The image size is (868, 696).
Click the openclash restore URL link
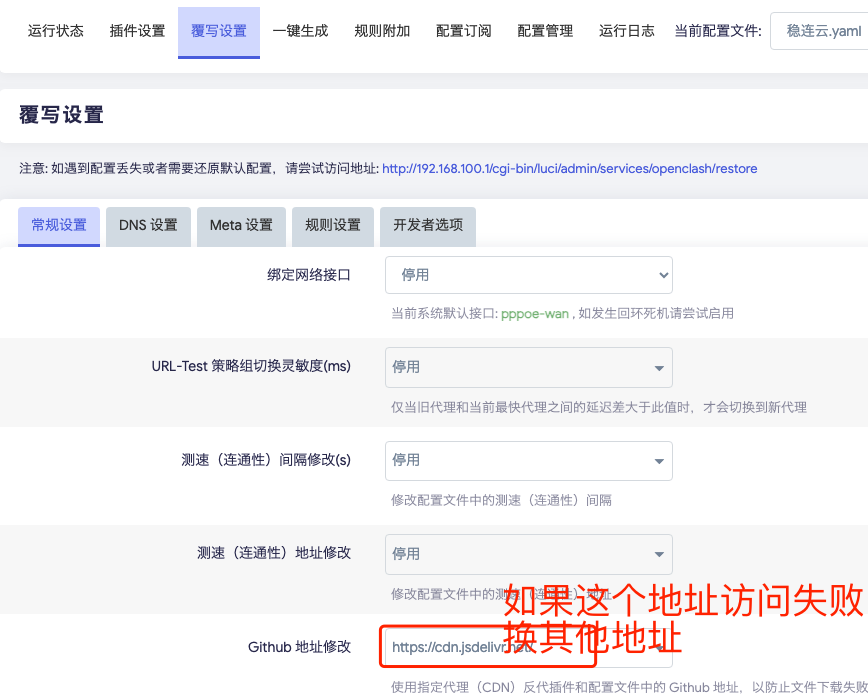(x=569, y=169)
